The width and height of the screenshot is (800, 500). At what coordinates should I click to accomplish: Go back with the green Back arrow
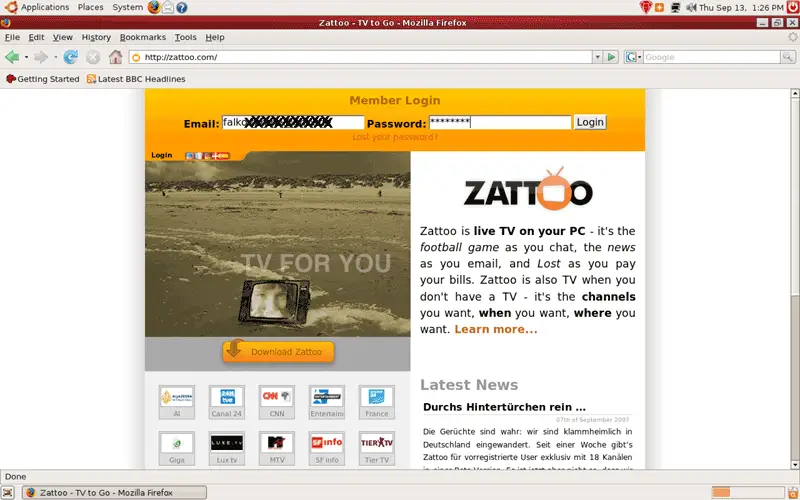click(12, 57)
